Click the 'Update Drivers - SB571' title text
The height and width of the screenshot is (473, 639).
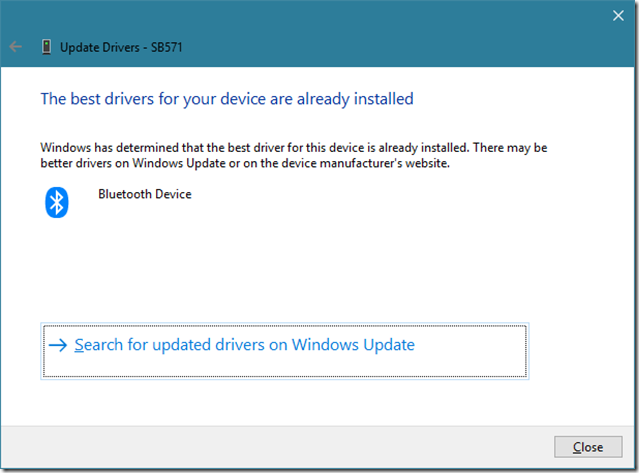121,47
